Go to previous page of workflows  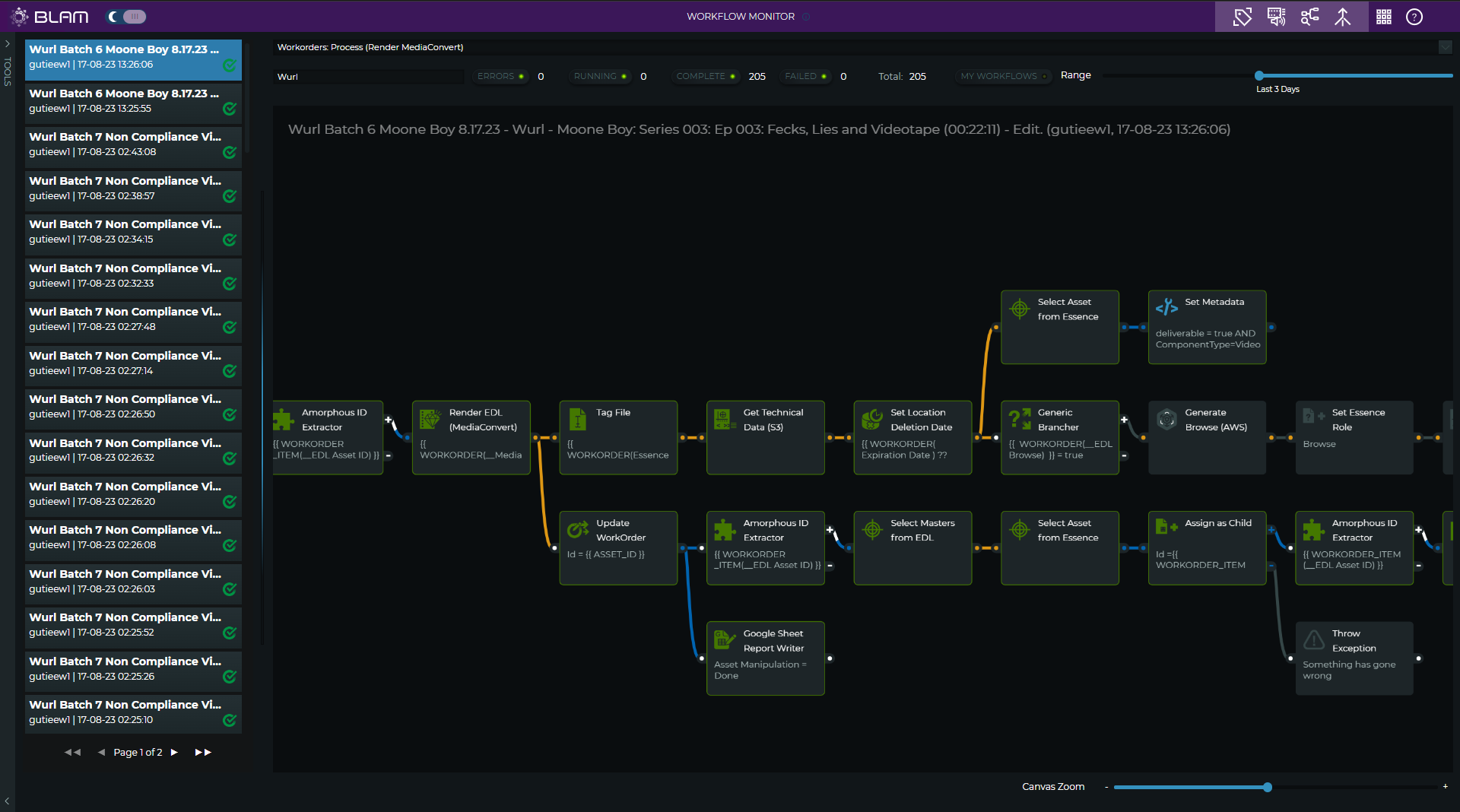pyautogui.click(x=101, y=752)
